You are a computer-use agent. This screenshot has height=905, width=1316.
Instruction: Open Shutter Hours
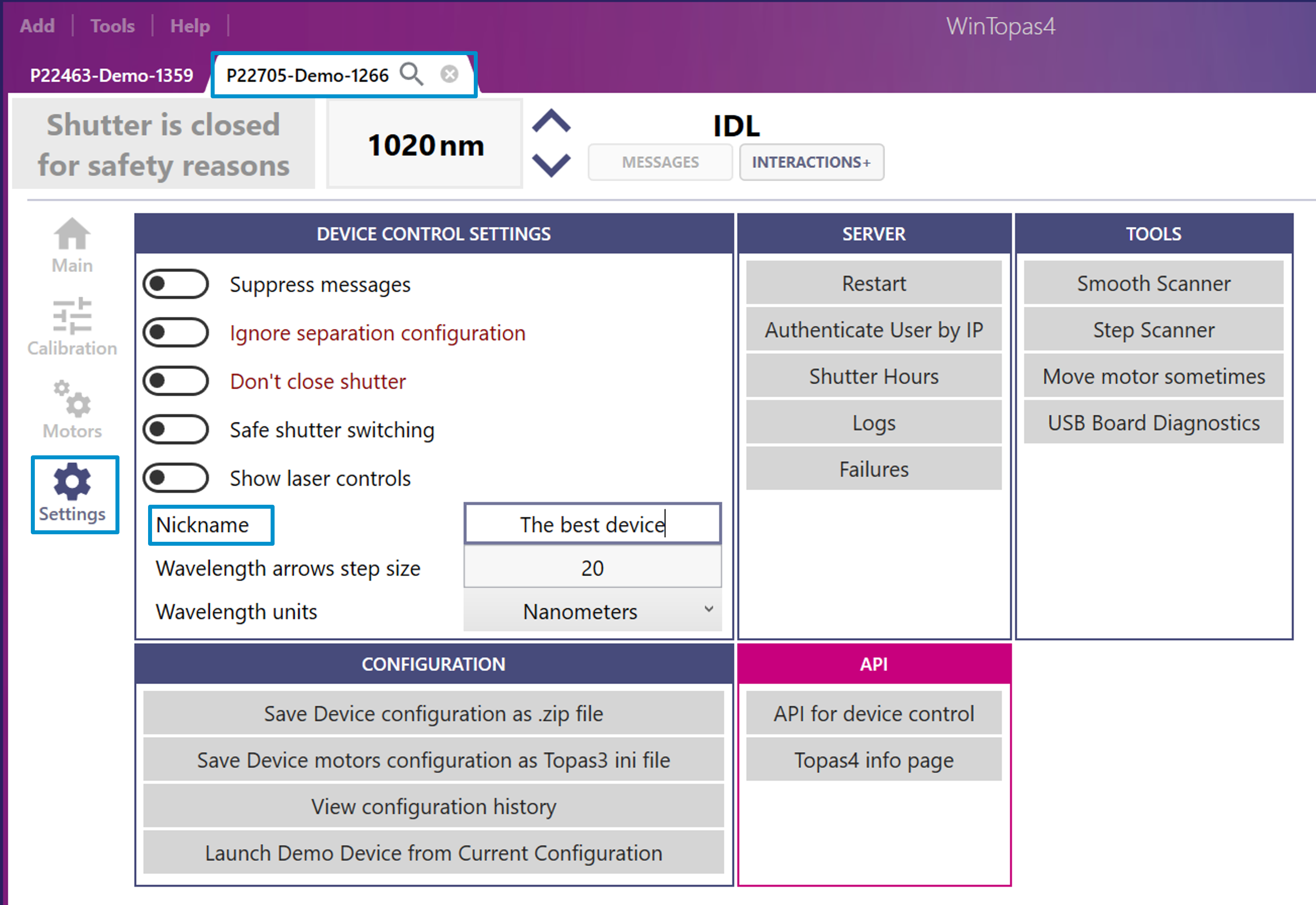tap(874, 376)
